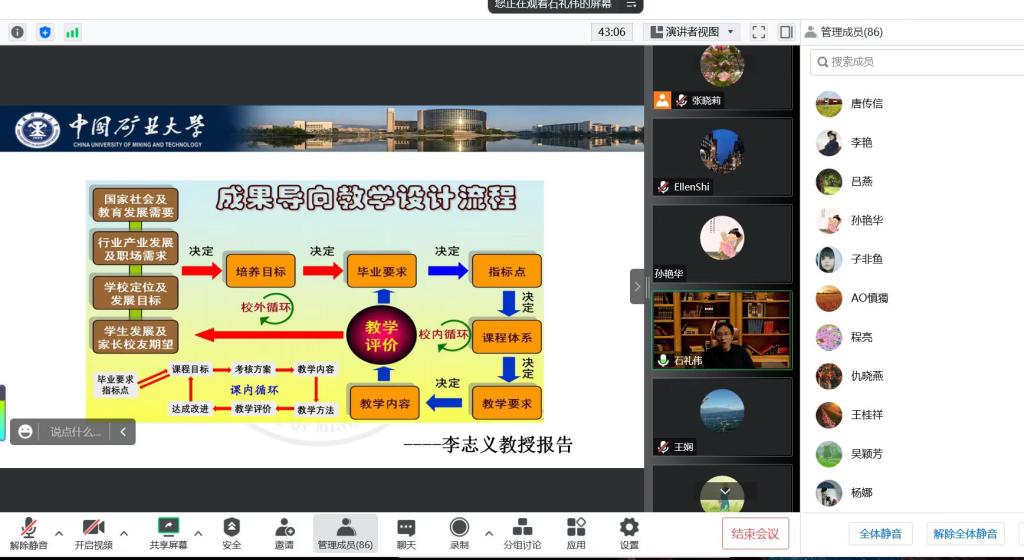
Task: Unmute microphone via 解除静音
Action: [29, 533]
